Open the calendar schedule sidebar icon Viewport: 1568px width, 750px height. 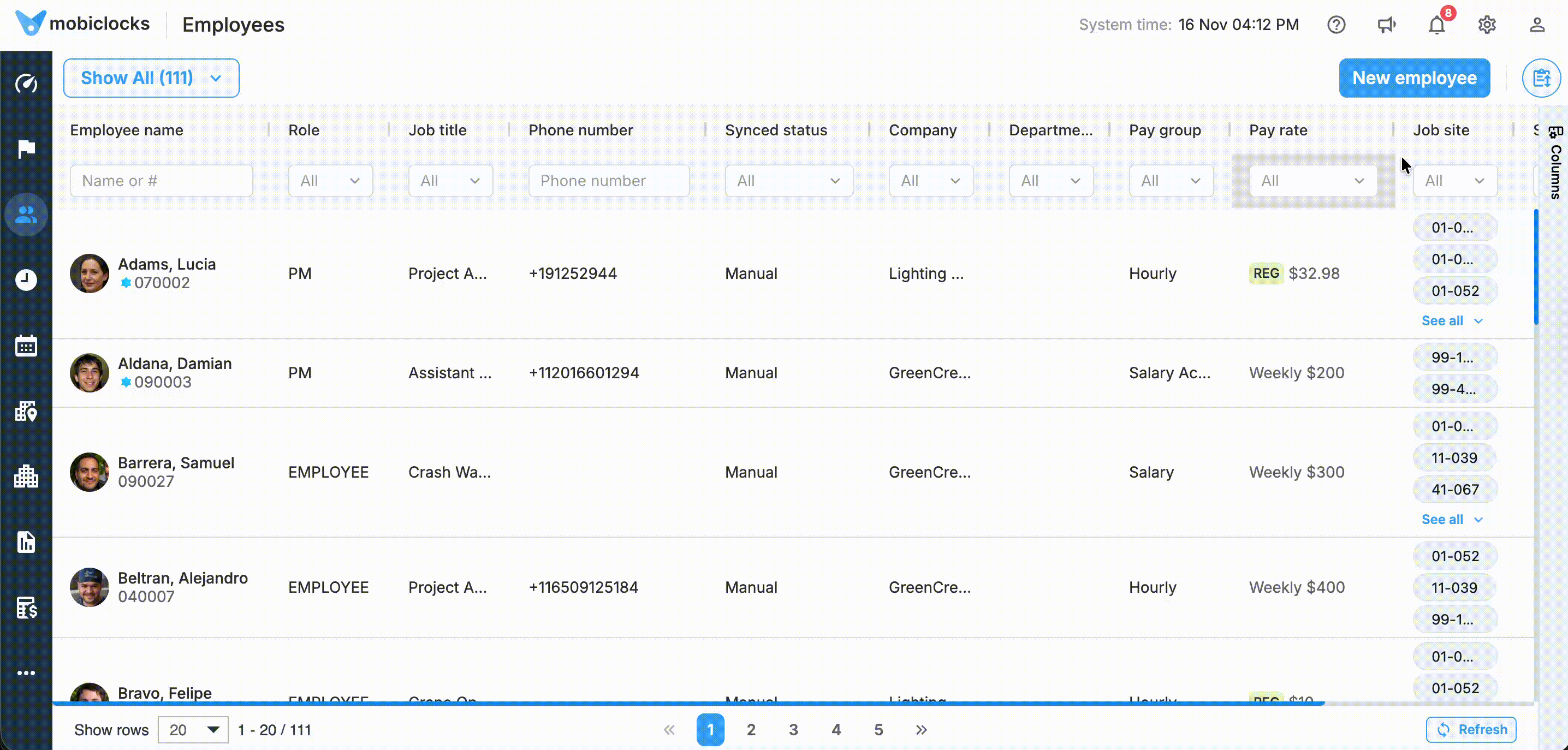click(26, 346)
